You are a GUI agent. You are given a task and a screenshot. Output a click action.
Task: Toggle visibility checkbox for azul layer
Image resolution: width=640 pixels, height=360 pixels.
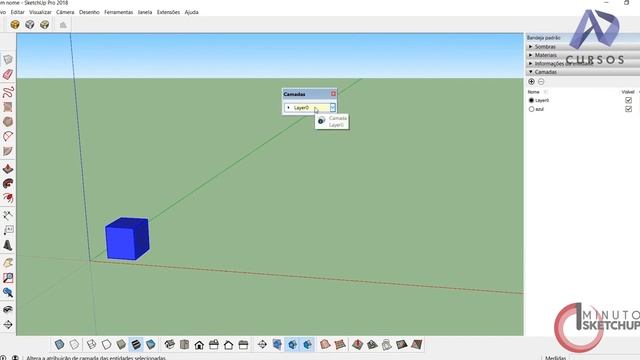coord(629,109)
